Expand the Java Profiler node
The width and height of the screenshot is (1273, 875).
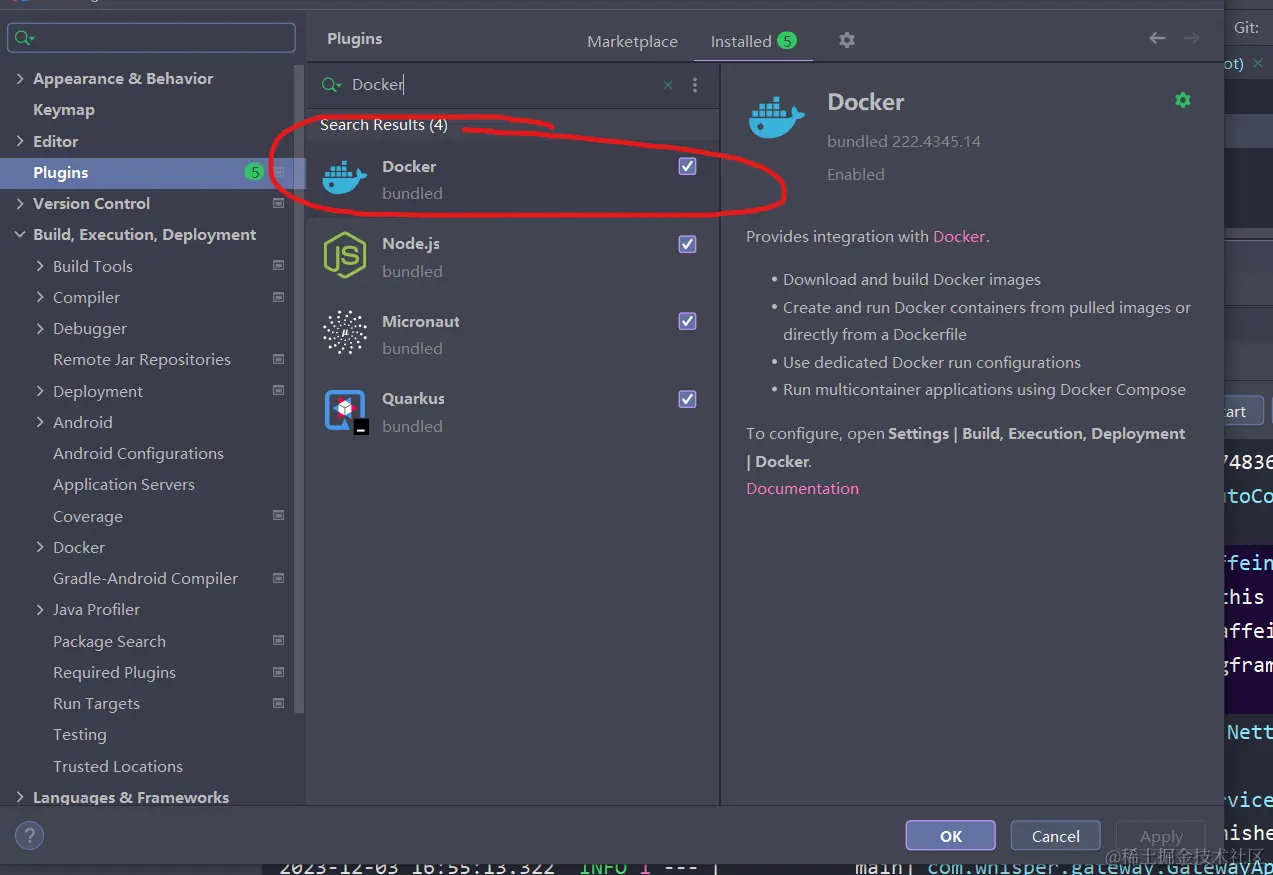[40, 609]
